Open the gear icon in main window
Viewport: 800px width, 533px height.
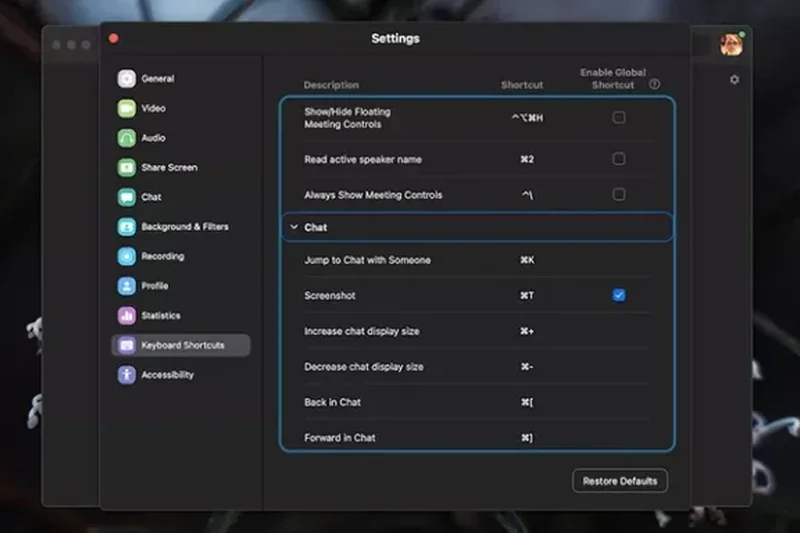click(x=734, y=80)
